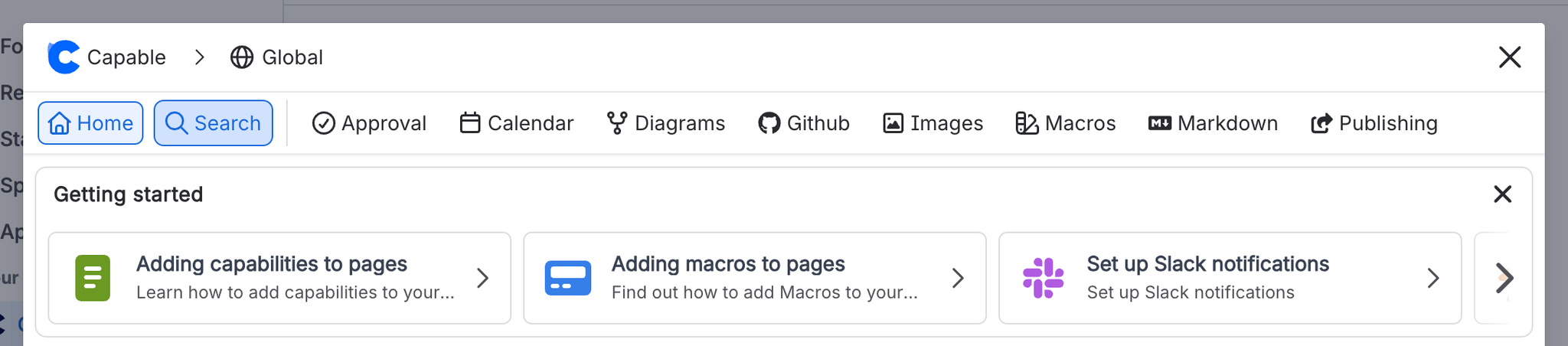Click the Slack logo icon

pos(1043,278)
